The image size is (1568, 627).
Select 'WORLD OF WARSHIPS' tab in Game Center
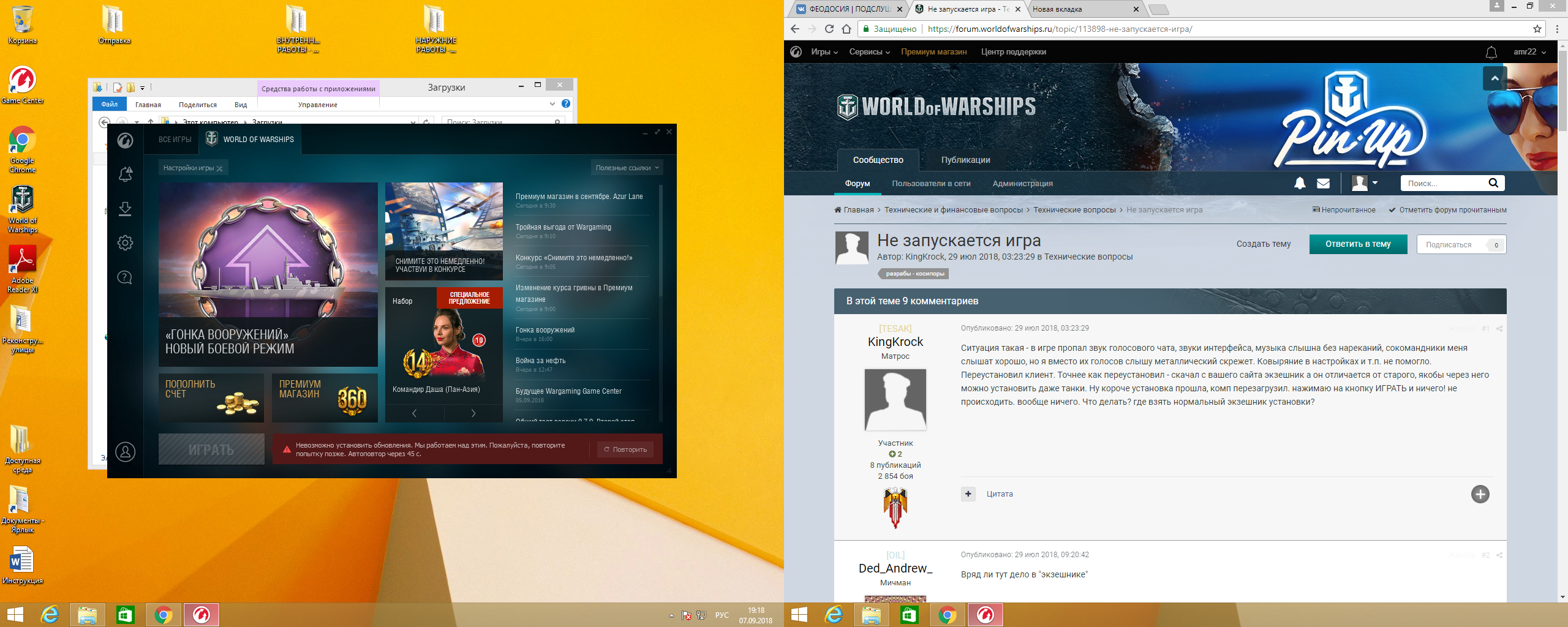tap(250, 140)
